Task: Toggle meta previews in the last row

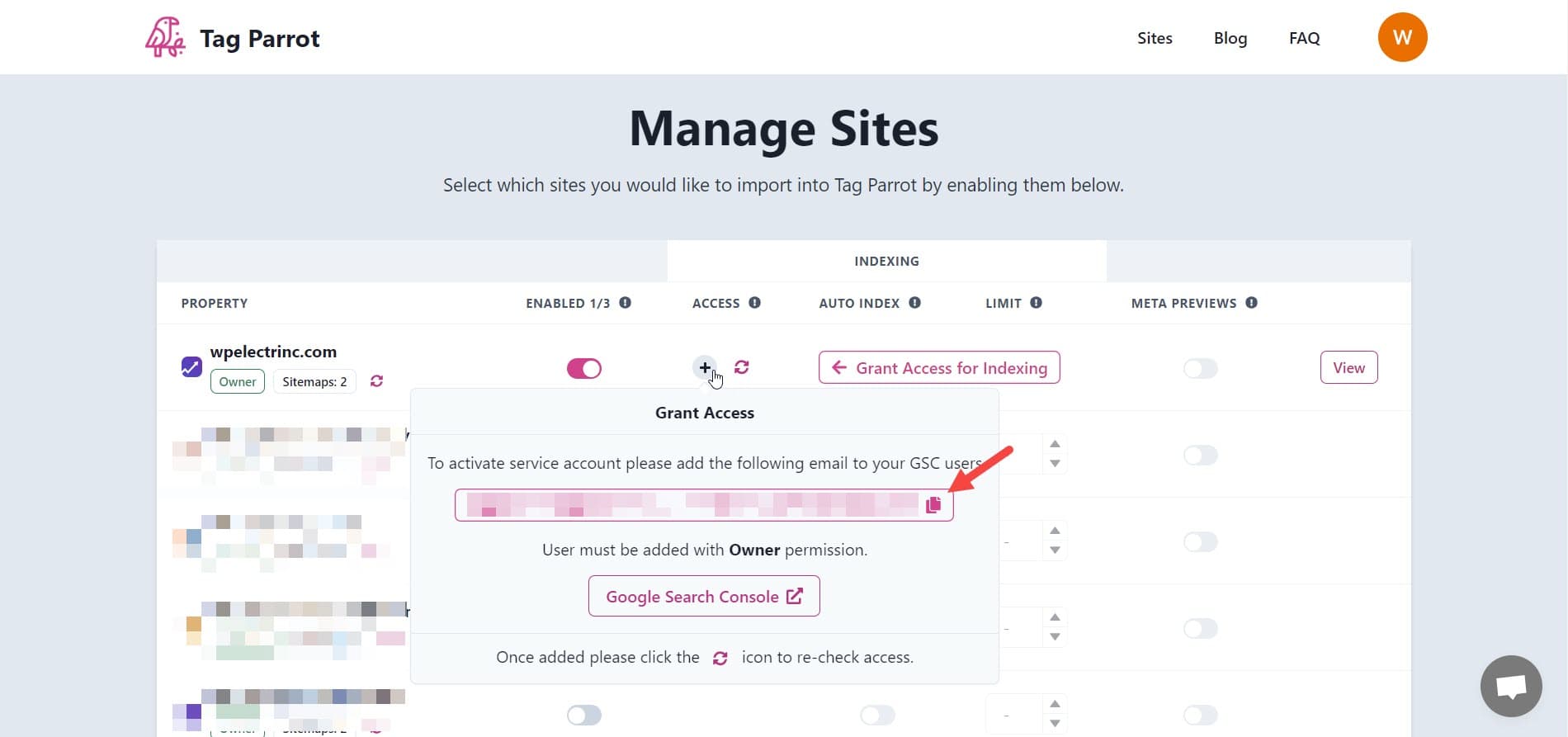Action: pos(1201,715)
